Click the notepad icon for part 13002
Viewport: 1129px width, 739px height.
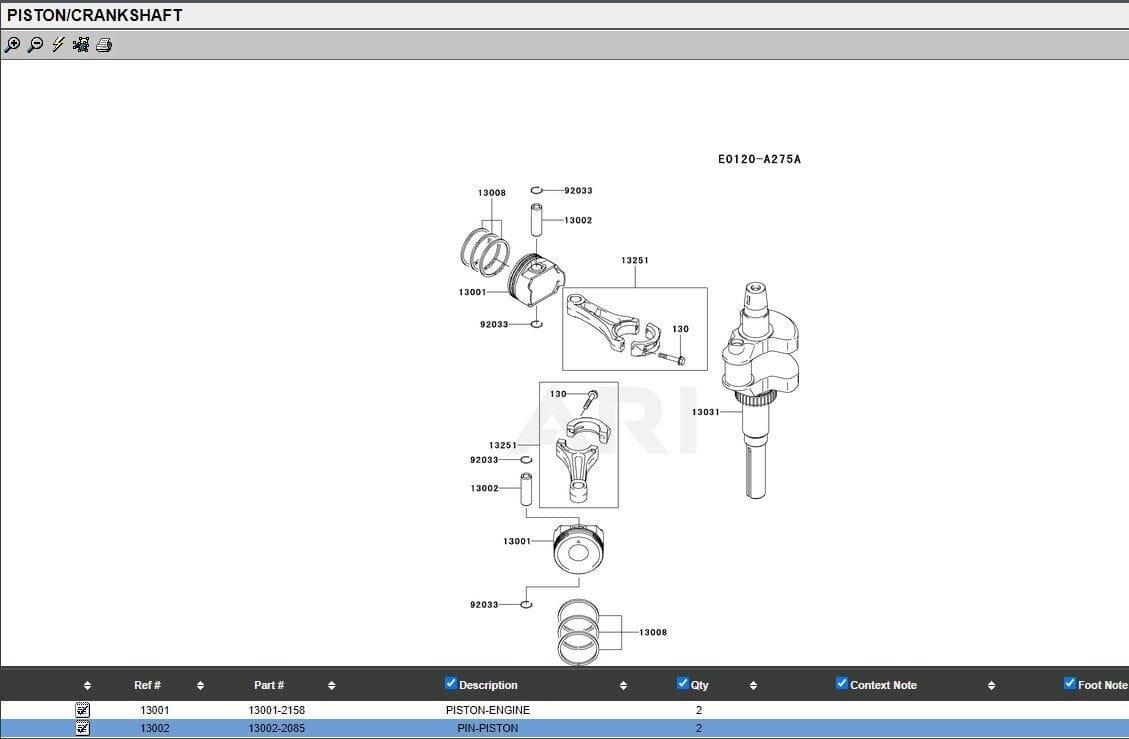point(83,728)
